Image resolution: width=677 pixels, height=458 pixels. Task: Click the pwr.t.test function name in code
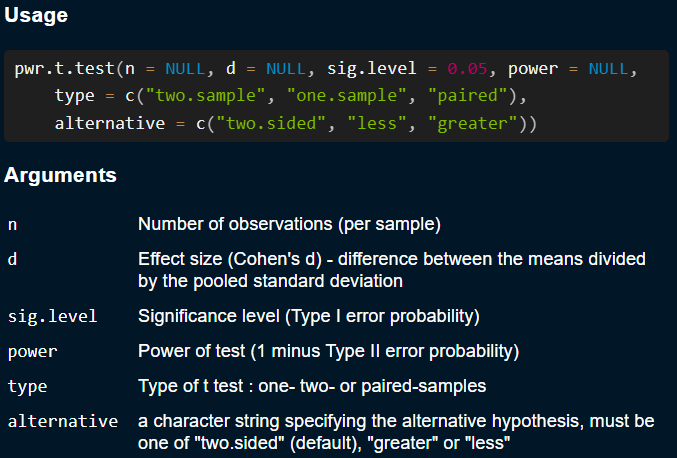(x=63, y=71)
